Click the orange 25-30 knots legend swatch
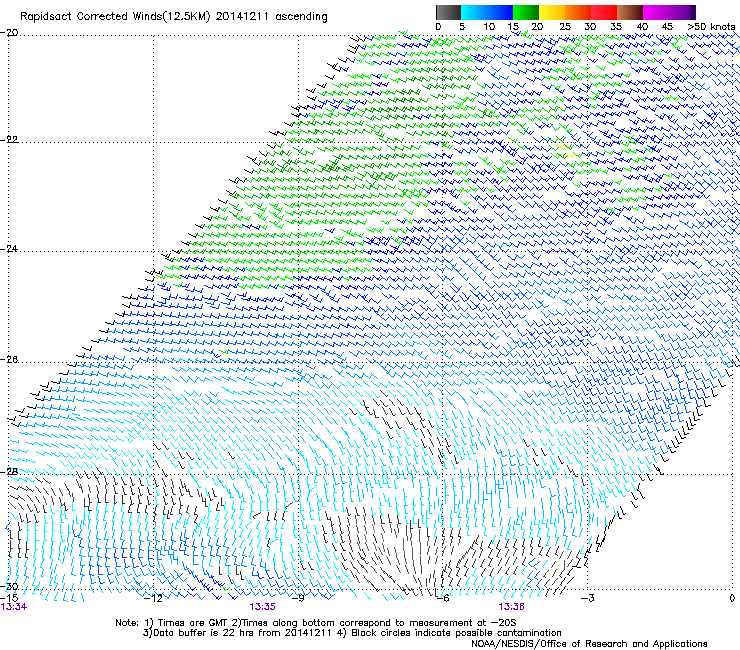The height and width of the screenshot is (650, 740). [x=578, y=12]
